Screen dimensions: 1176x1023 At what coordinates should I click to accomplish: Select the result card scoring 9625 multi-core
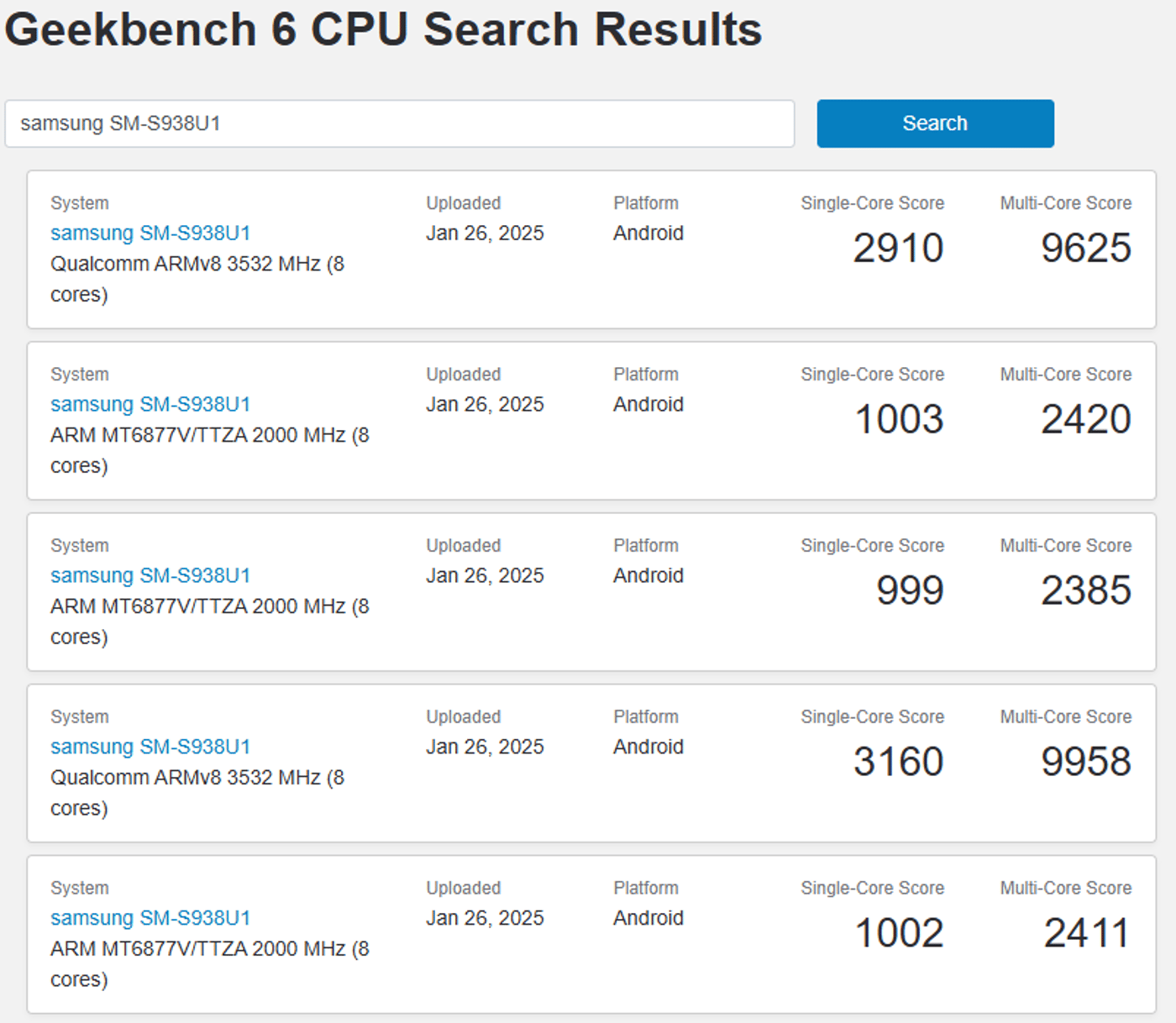588,249
